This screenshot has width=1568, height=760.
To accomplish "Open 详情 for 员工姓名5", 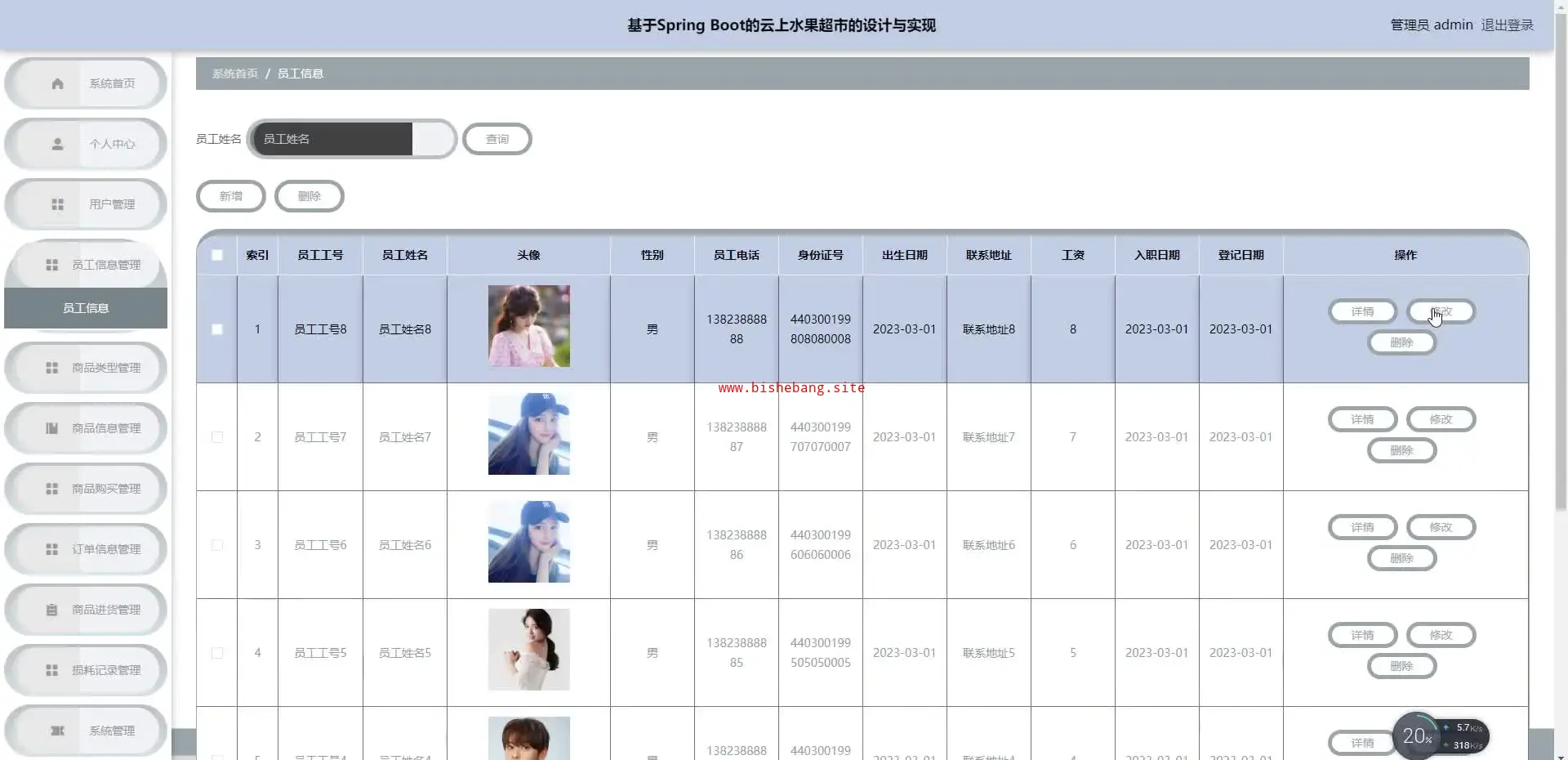I will (1362, 636).
